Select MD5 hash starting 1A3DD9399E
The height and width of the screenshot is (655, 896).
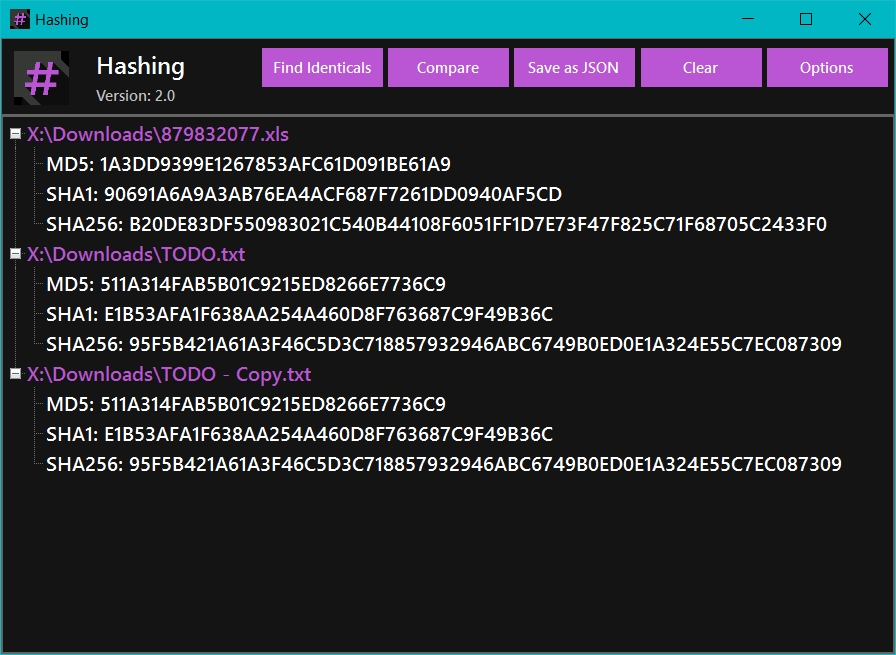(249, 165)
